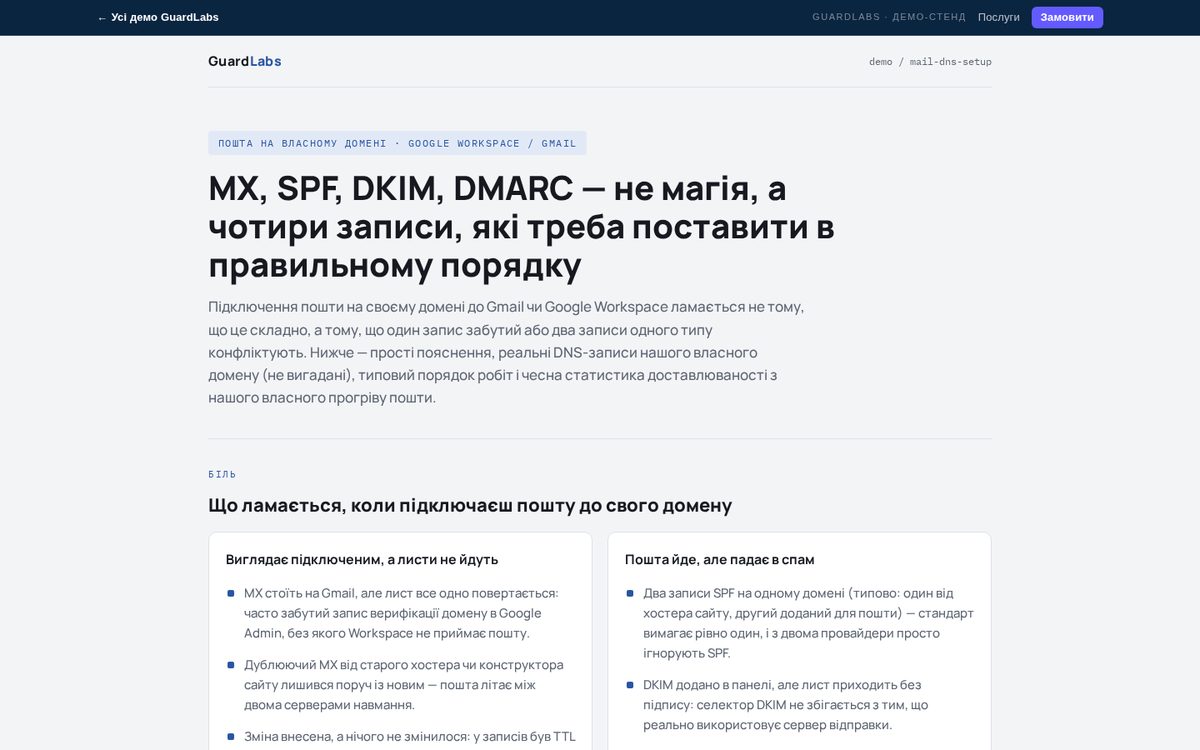Click the "БІЛЬ" section label

(222, 474)
